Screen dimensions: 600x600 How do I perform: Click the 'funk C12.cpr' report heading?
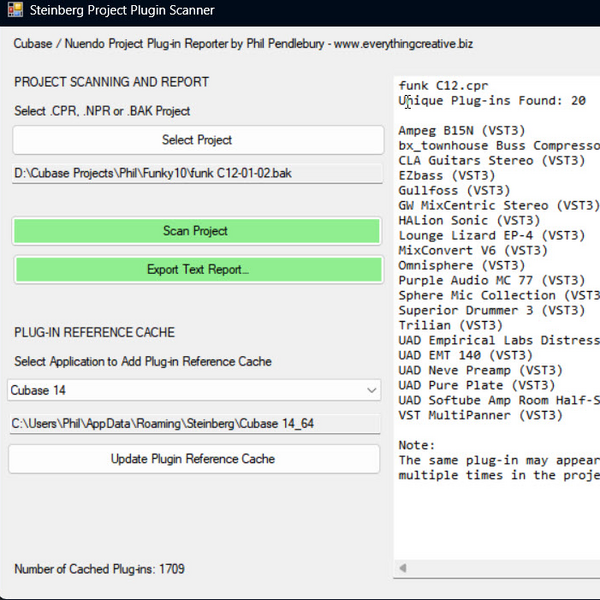tap(443, 85)
